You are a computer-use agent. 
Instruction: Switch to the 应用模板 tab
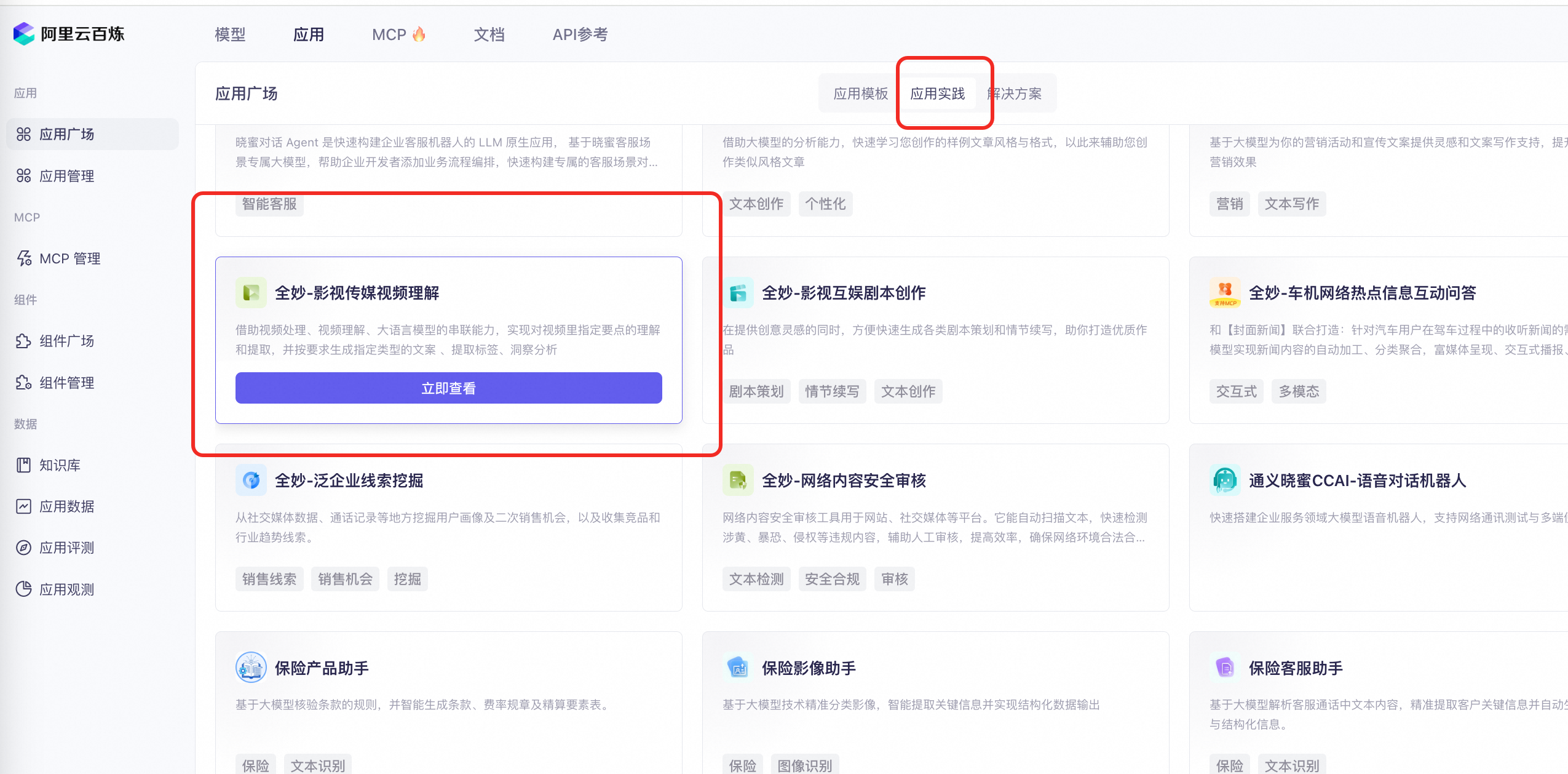[860, 94]
